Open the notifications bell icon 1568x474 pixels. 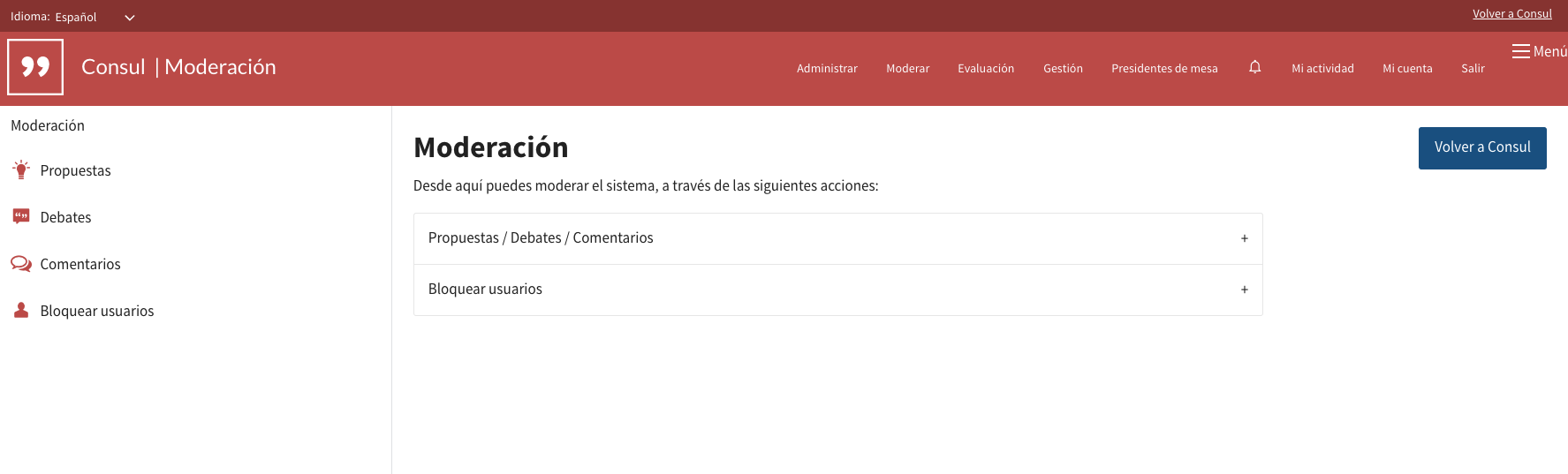tap(1254, 67)
